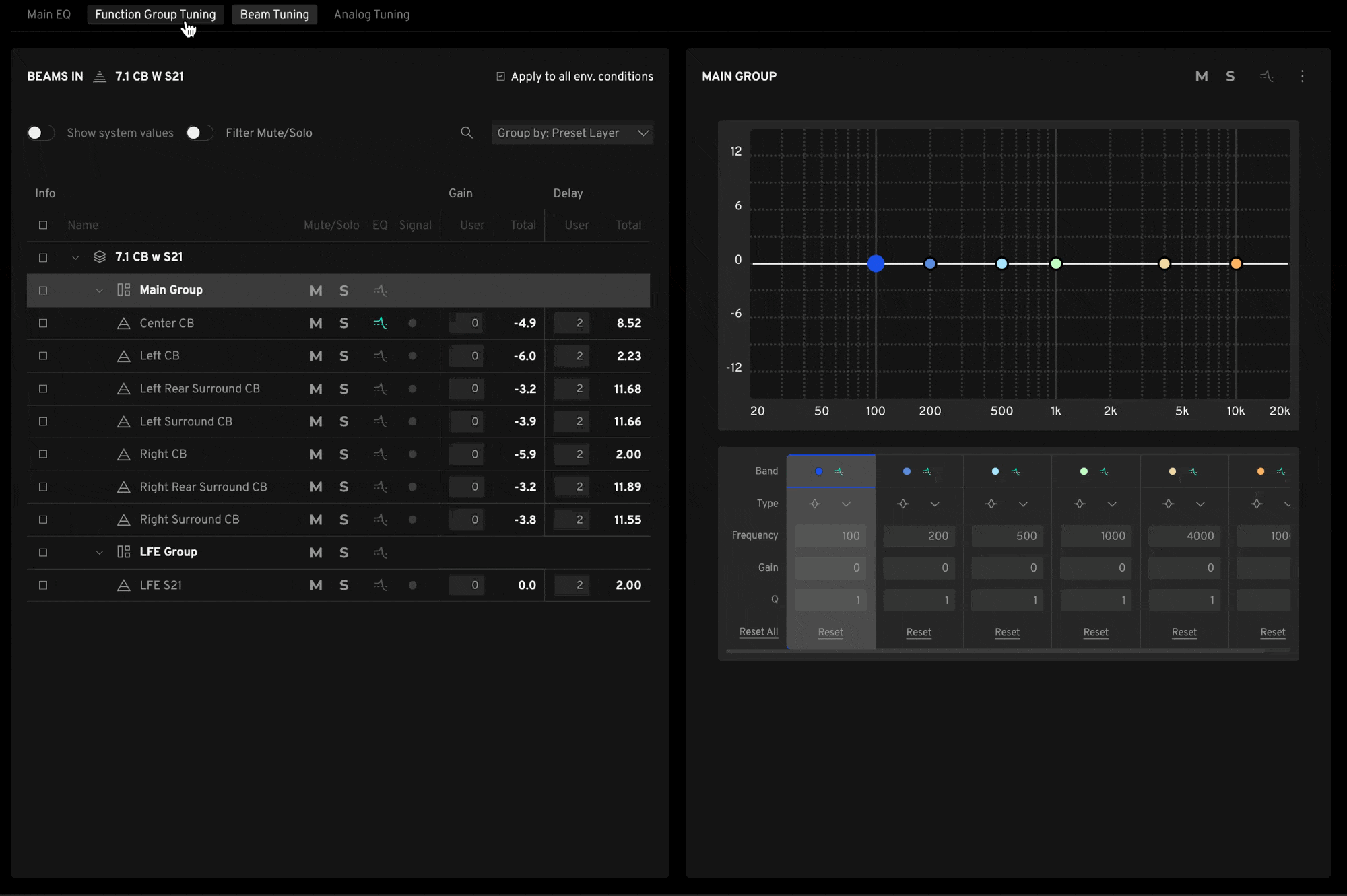1347x896 pixels.
Task: Toggle Show system values switch
Action: pos(40,133)
